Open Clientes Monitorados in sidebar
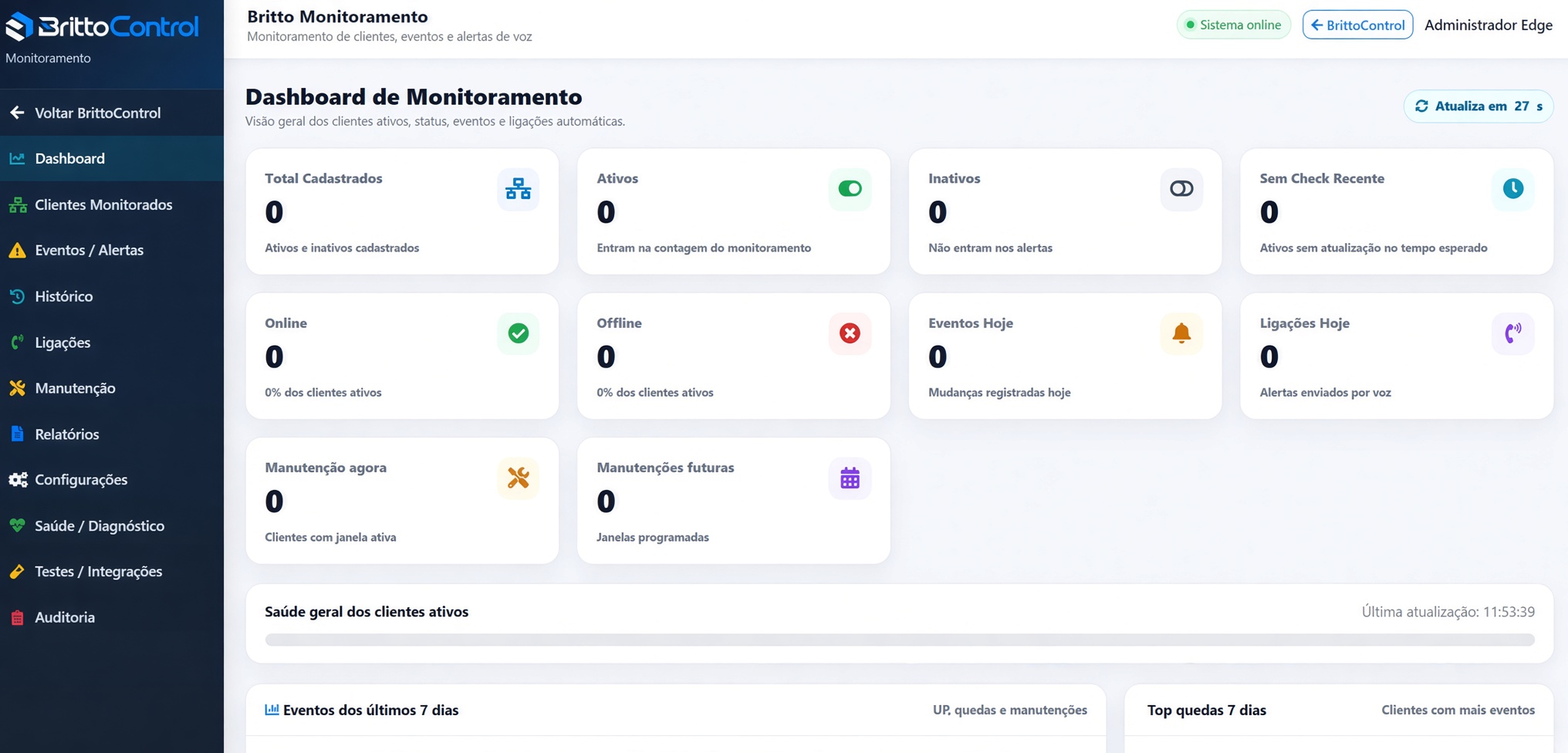Image resolution: width=1568 pixels, height=753 pixels. click(112, 204)
